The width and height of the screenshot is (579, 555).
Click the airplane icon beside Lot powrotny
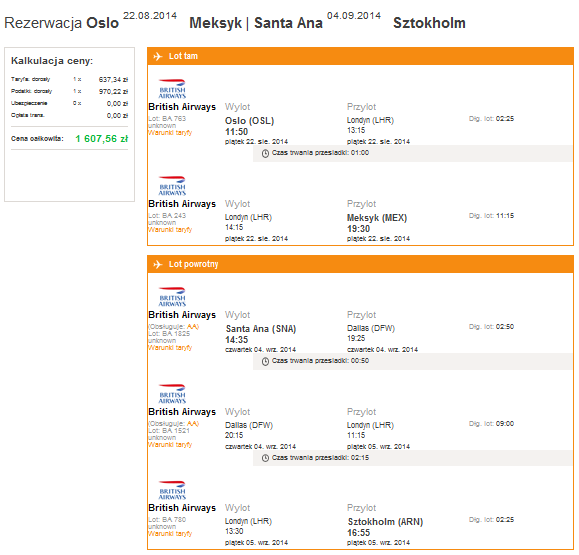158,264
